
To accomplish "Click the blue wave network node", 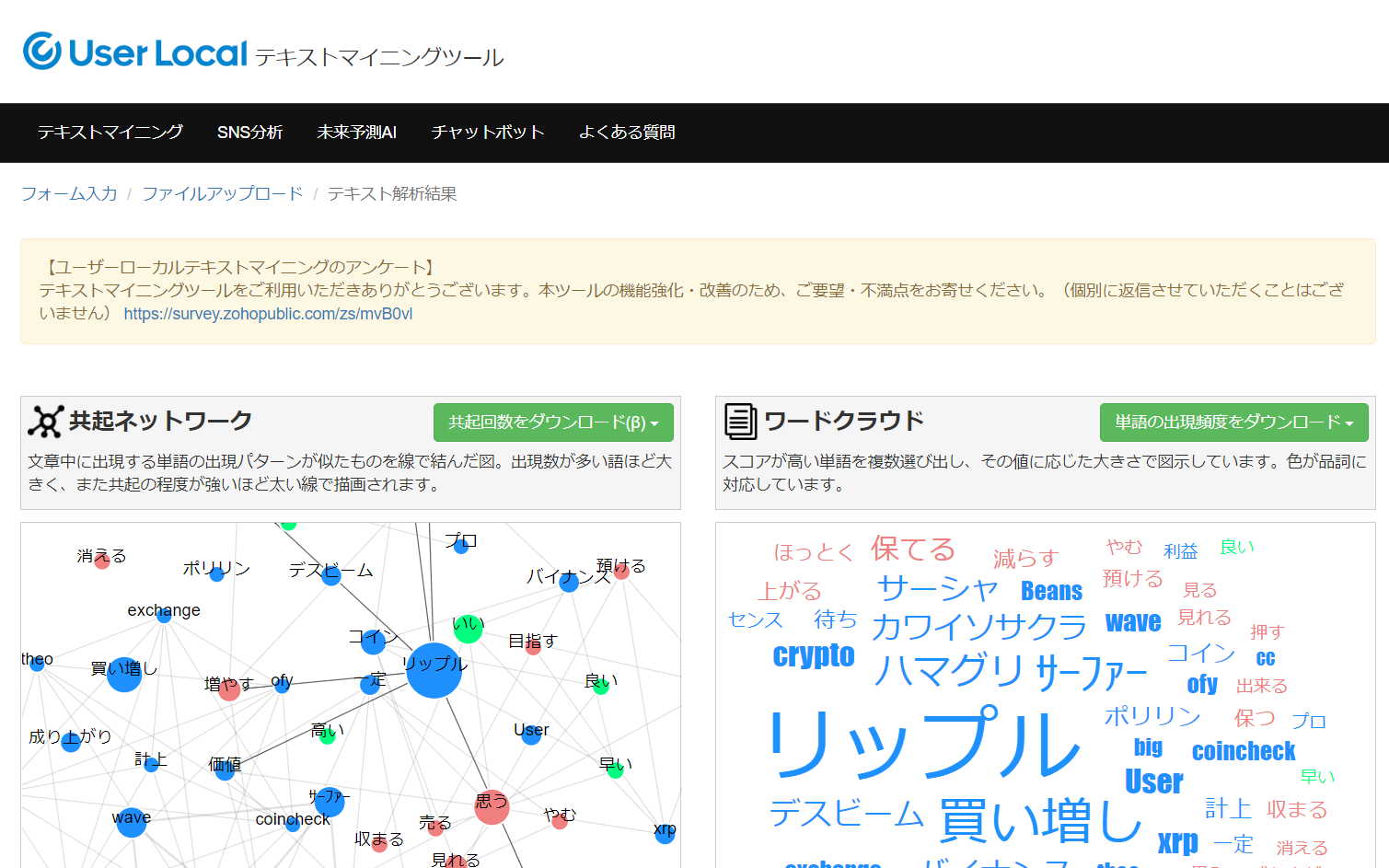I will 132,822.
